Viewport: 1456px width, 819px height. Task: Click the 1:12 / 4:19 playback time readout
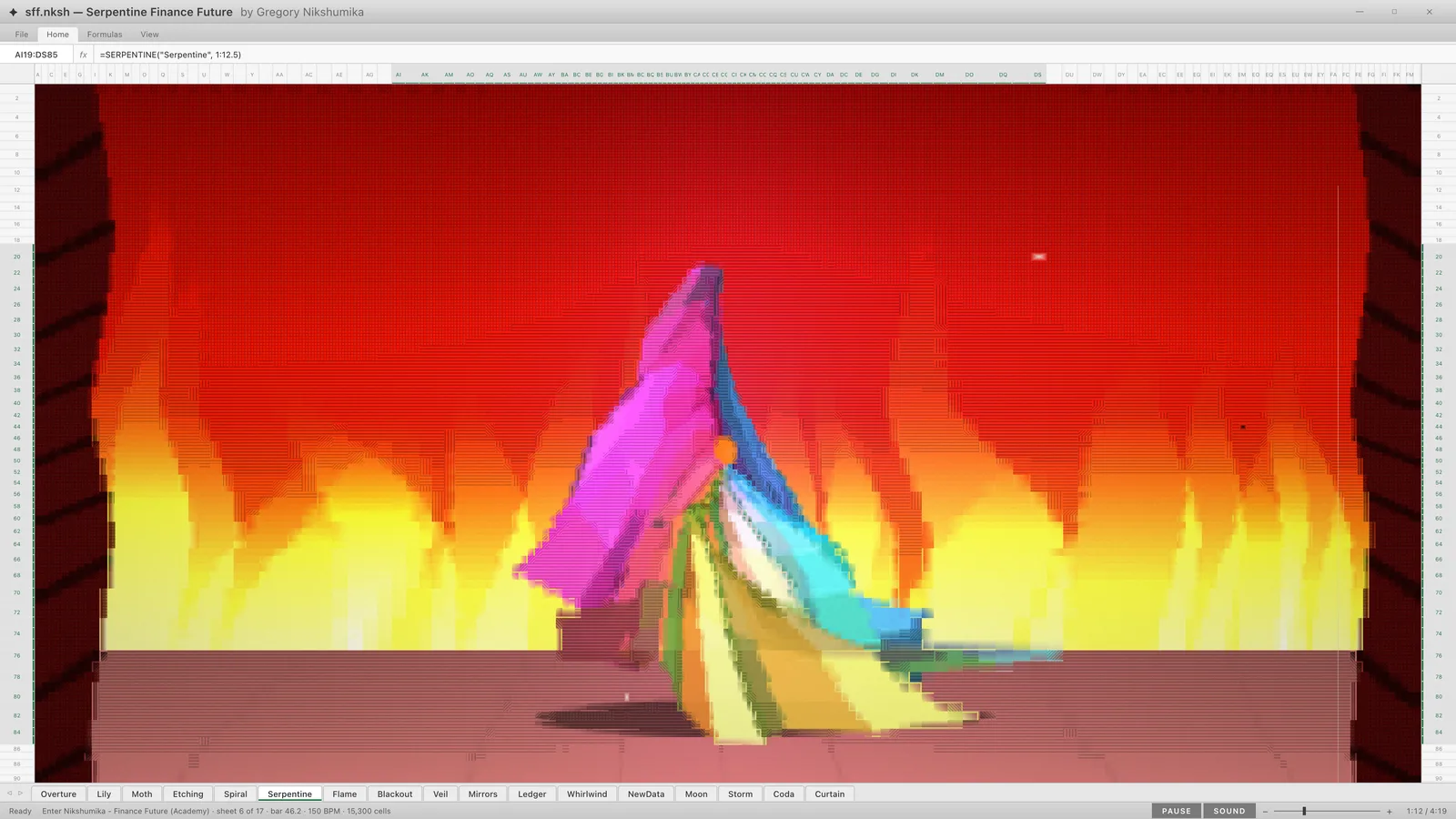point(1426,811)
